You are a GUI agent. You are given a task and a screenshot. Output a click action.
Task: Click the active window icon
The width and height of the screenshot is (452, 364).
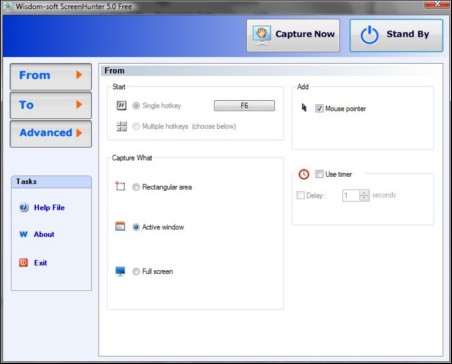coord(120,226)
